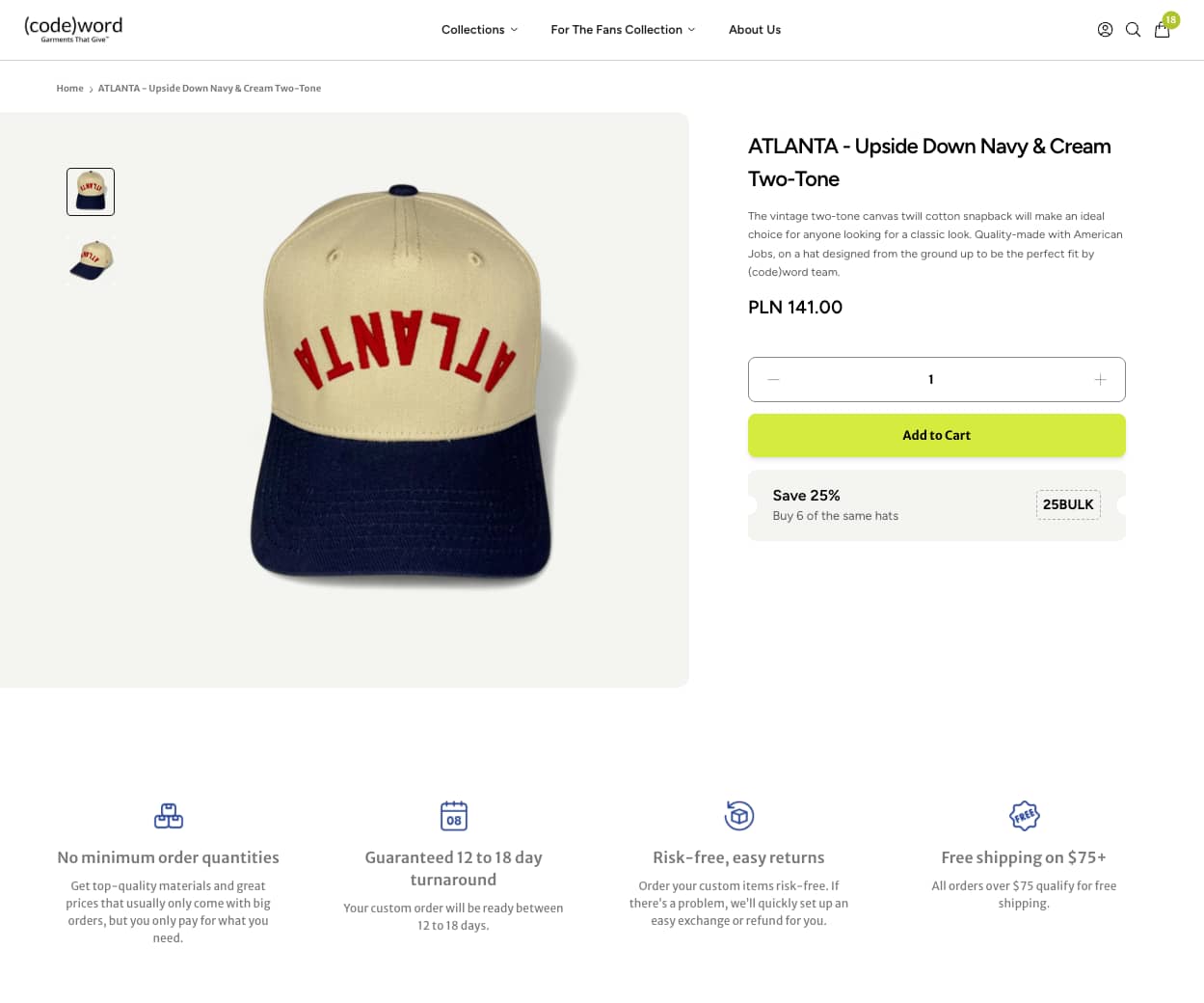Add the hat to cart
The width and height of the screenshot is (1204, 1003).
click(936, 435)
